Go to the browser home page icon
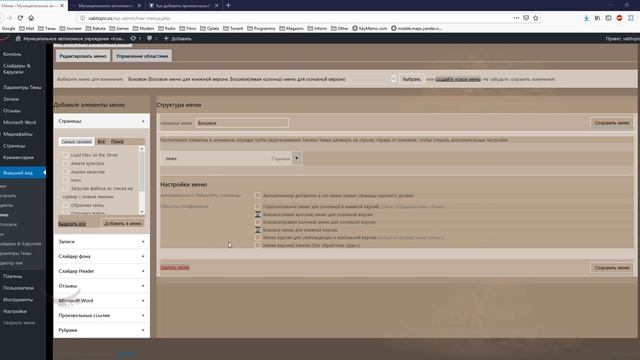The width and height of the screenshot is (640, 360). tap(31, 18)
